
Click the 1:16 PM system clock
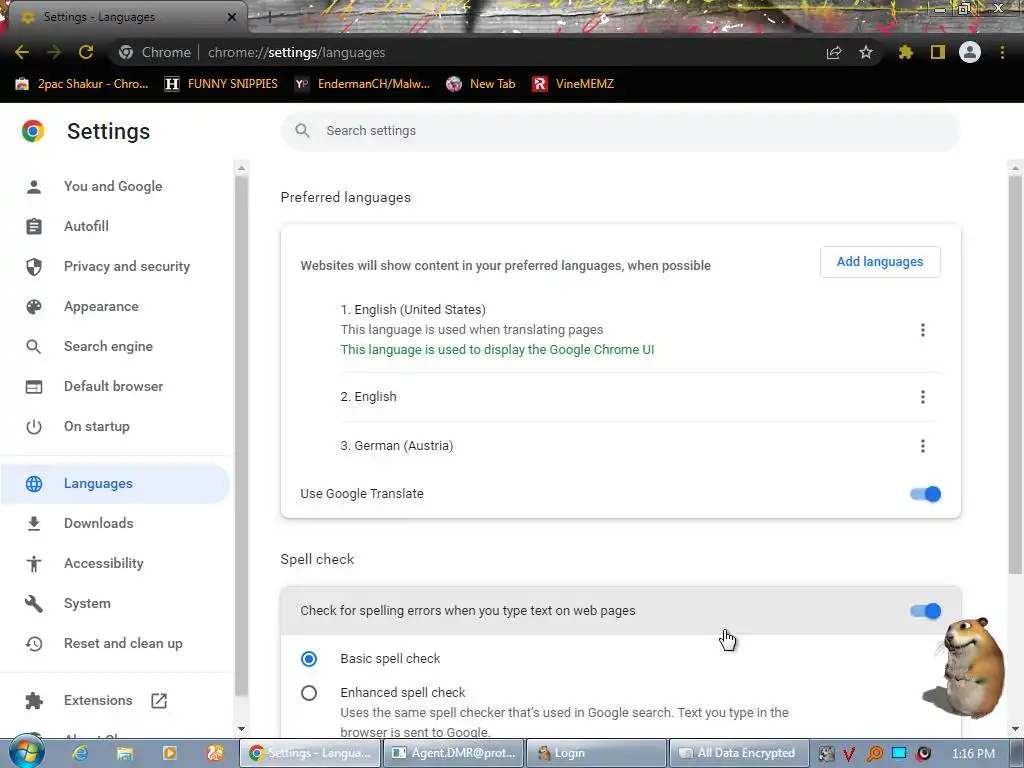point(973,754)
